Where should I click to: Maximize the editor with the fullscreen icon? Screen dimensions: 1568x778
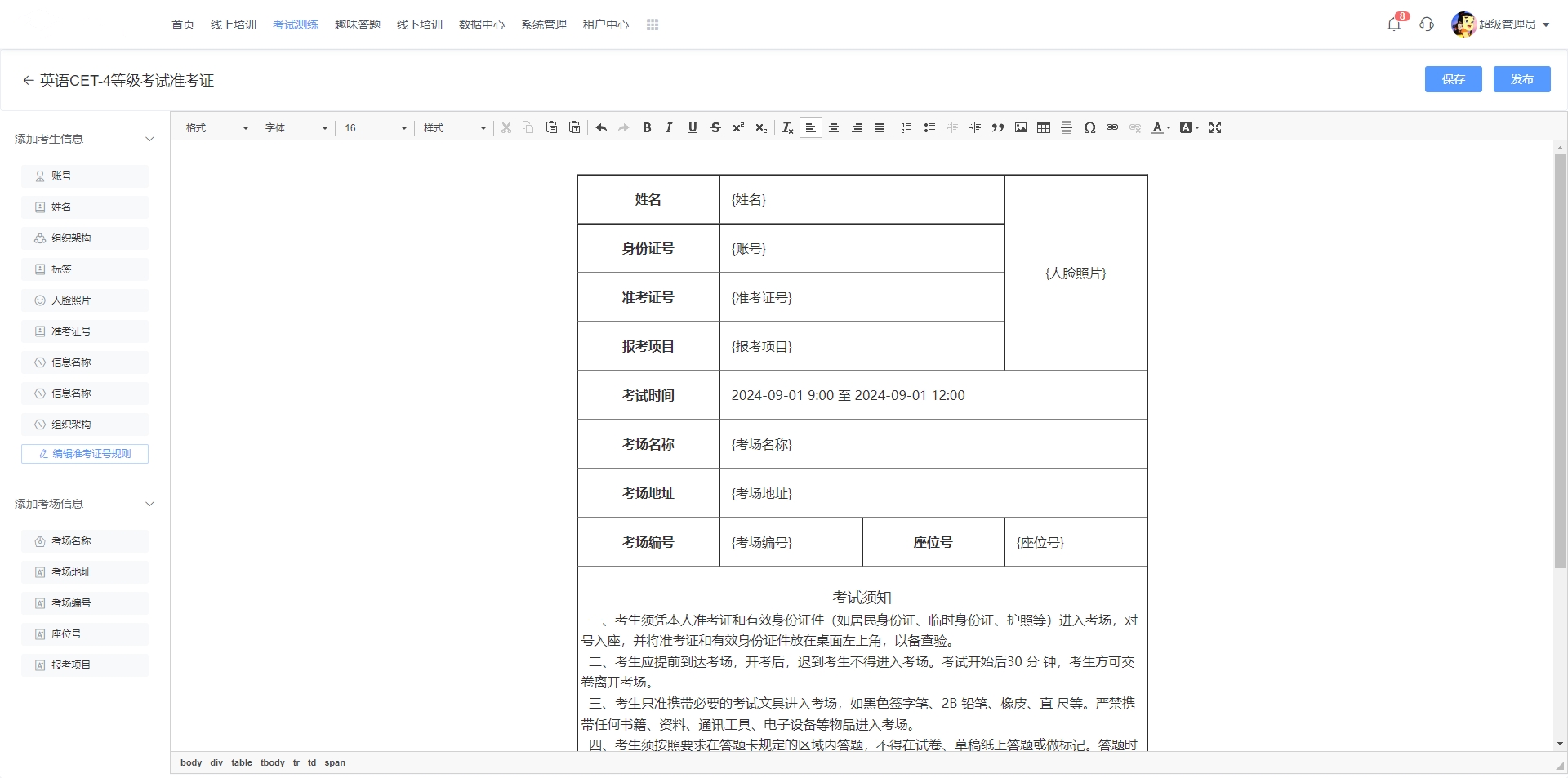[x=1215, y=127]
